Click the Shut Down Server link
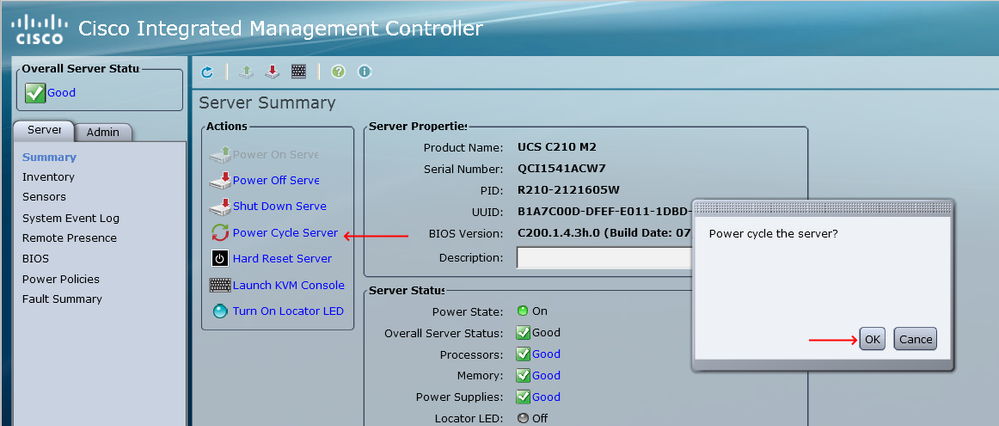 tap(280, 206)
